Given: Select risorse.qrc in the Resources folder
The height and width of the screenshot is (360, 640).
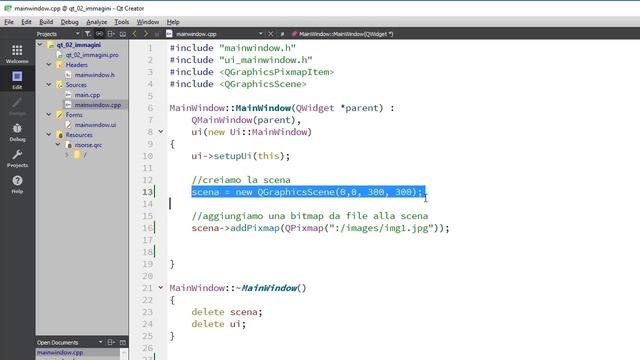Looking at the screenshot, I should point(88,145).
